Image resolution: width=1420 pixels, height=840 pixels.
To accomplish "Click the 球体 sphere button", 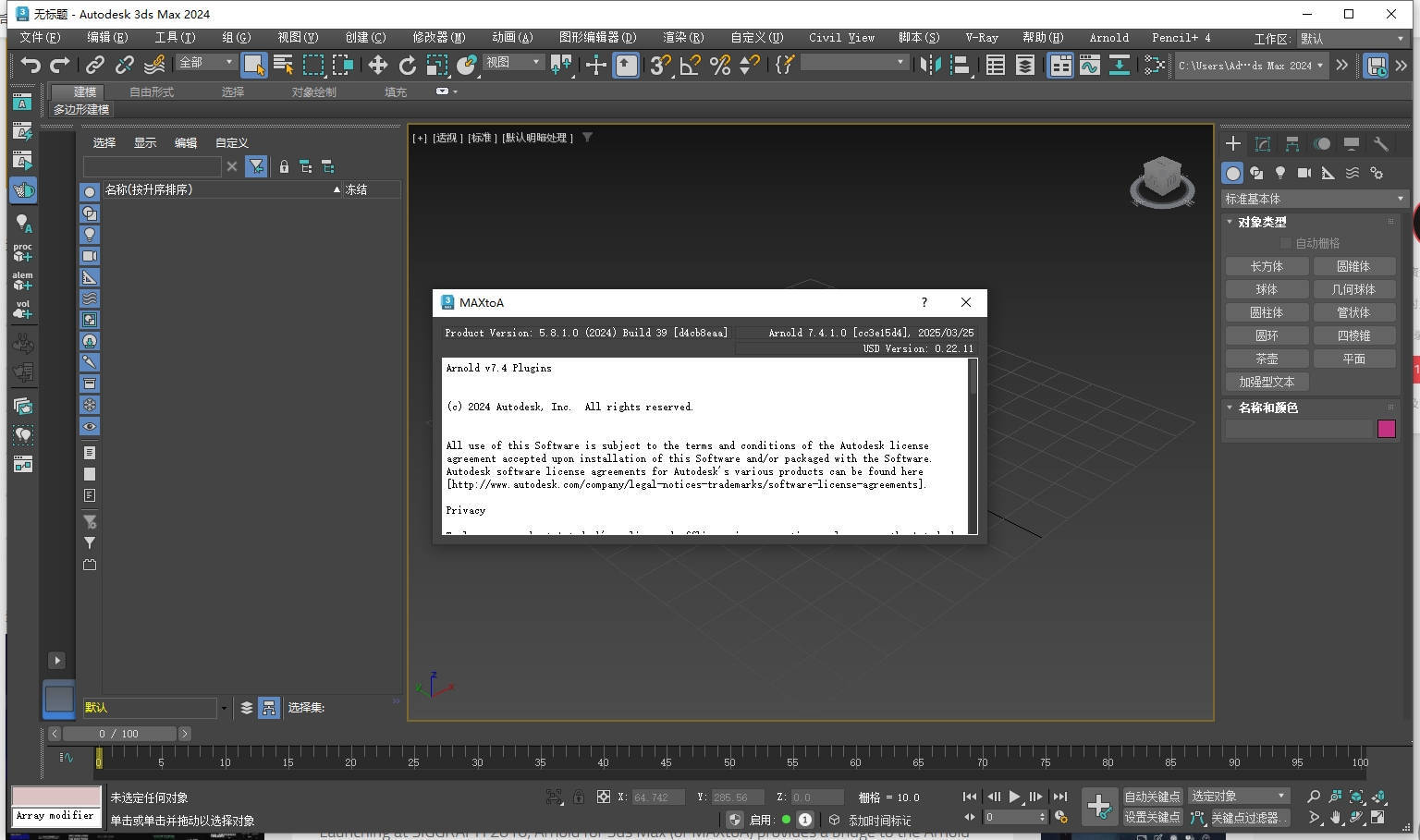I will (x=1267, y=289).
